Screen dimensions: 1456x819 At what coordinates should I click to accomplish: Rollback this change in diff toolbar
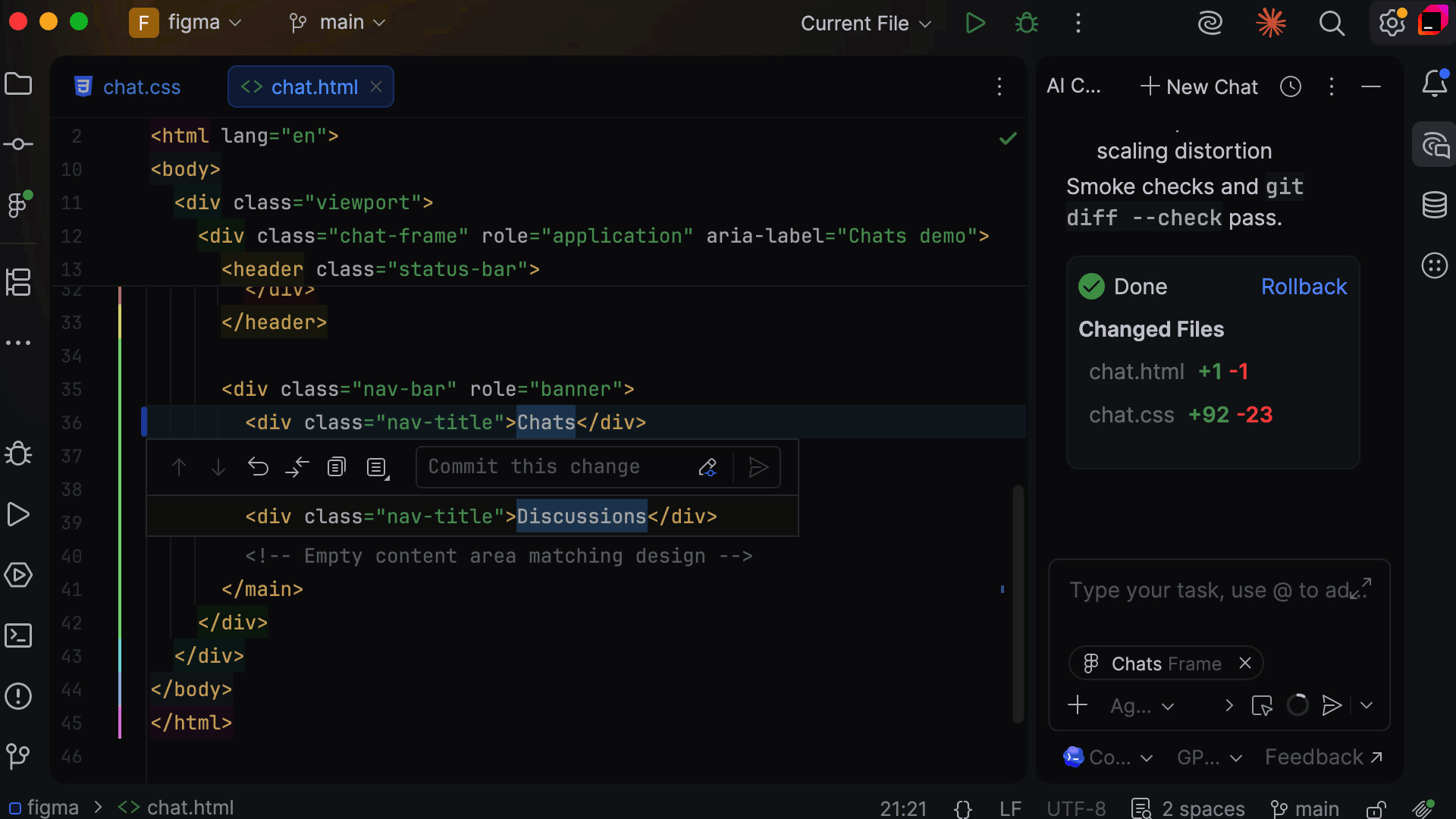pos(258,467)
